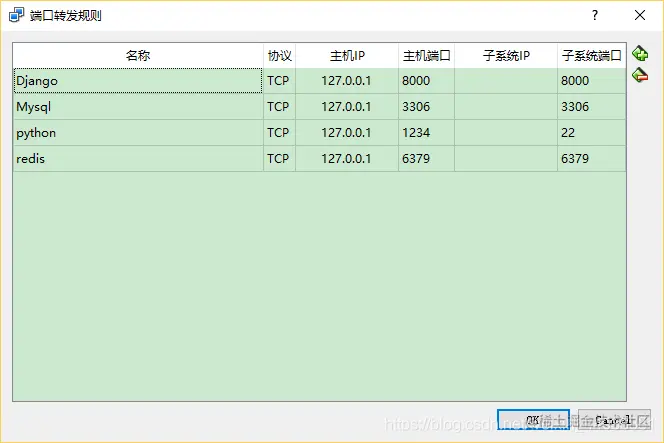
Task: Click guest port 22 in python row
Action: 592,133
